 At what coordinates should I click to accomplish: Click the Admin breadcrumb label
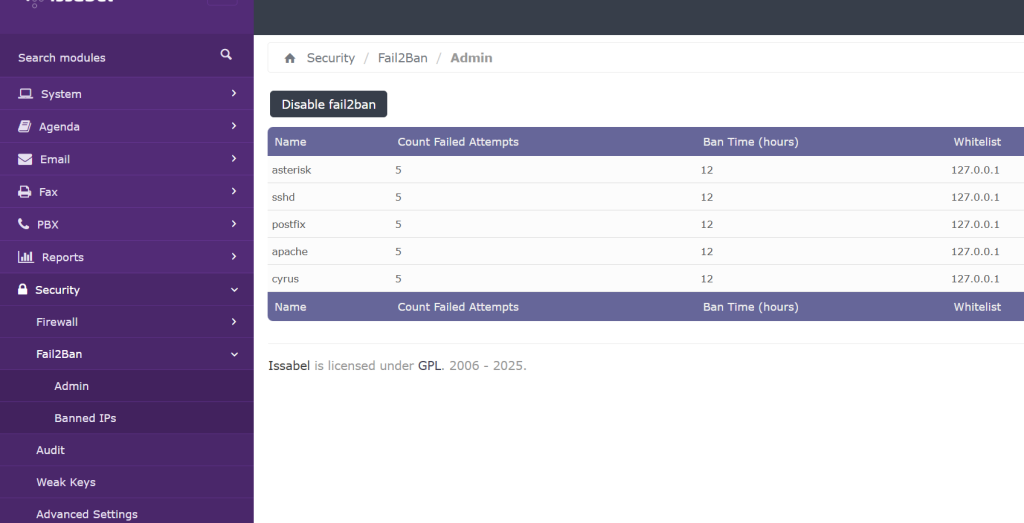(471, 58)
